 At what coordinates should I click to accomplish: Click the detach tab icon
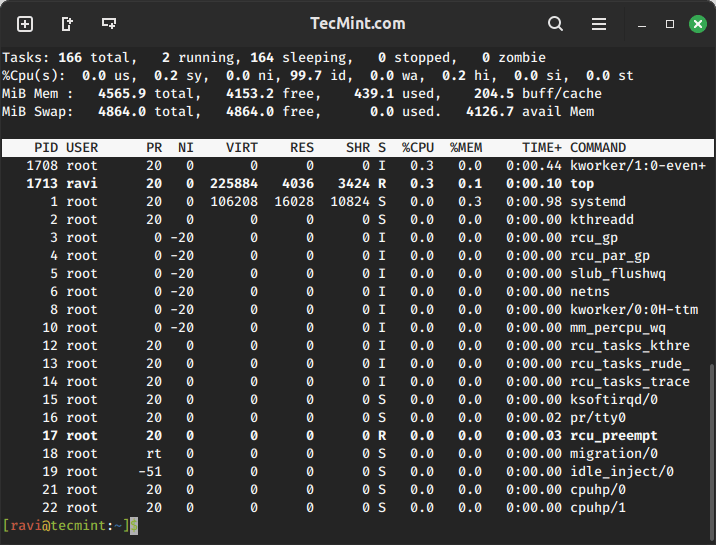(67, 24)
